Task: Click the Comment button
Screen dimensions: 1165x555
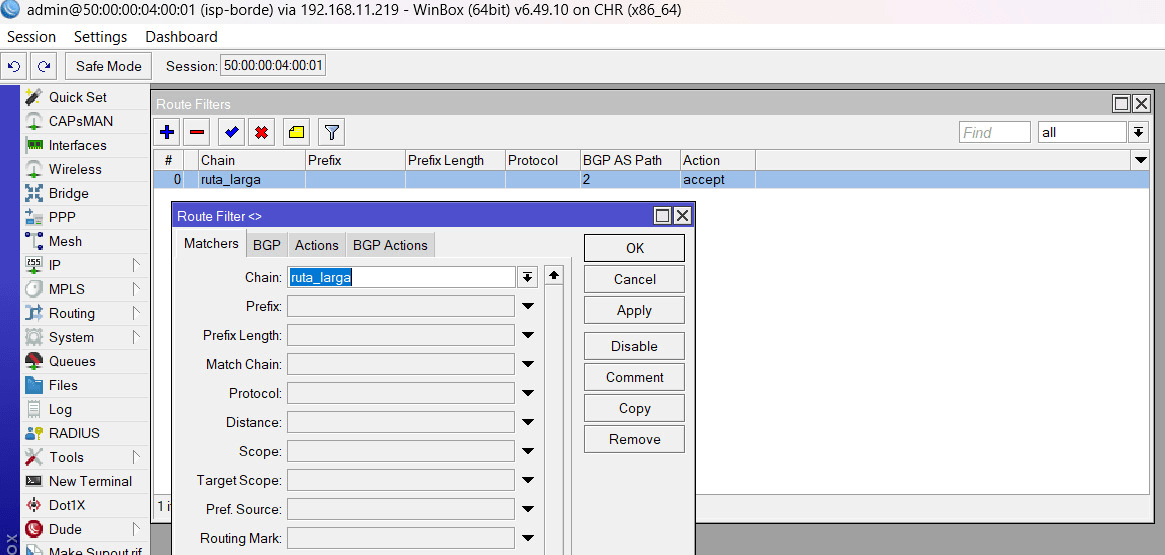Action: tap(635, 377)
